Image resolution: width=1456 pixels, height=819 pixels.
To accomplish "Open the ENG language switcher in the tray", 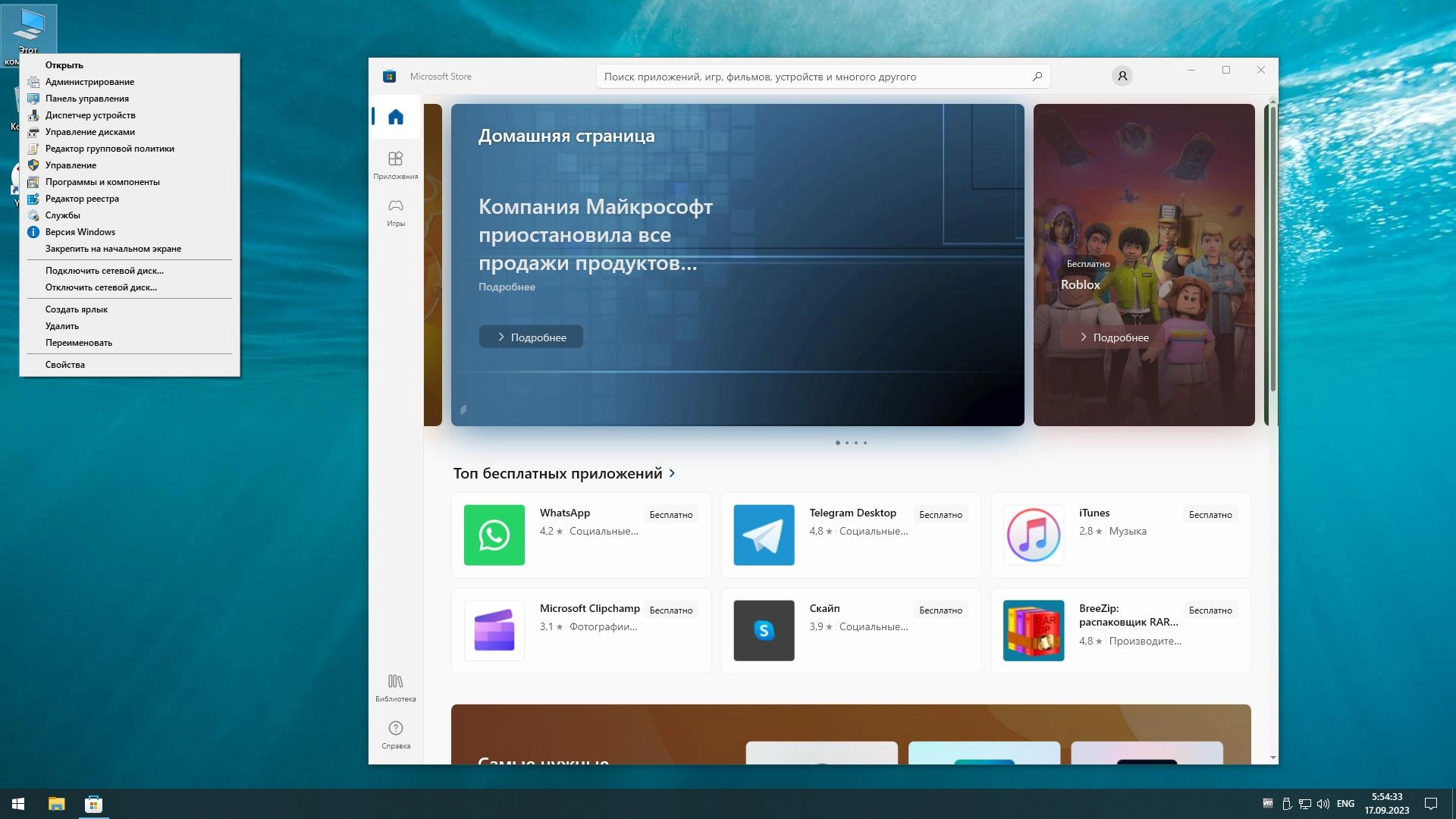I will point(1345,804).
